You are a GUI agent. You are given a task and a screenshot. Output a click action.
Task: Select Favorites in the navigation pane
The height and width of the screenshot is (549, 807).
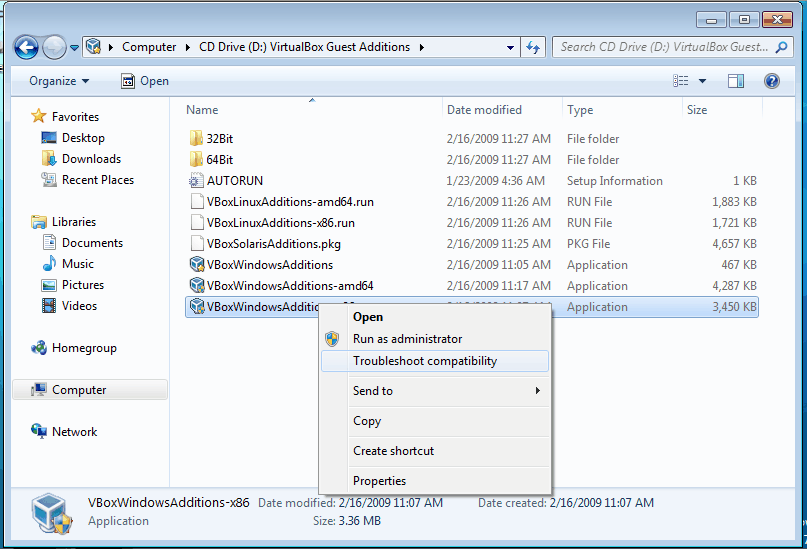75,117
